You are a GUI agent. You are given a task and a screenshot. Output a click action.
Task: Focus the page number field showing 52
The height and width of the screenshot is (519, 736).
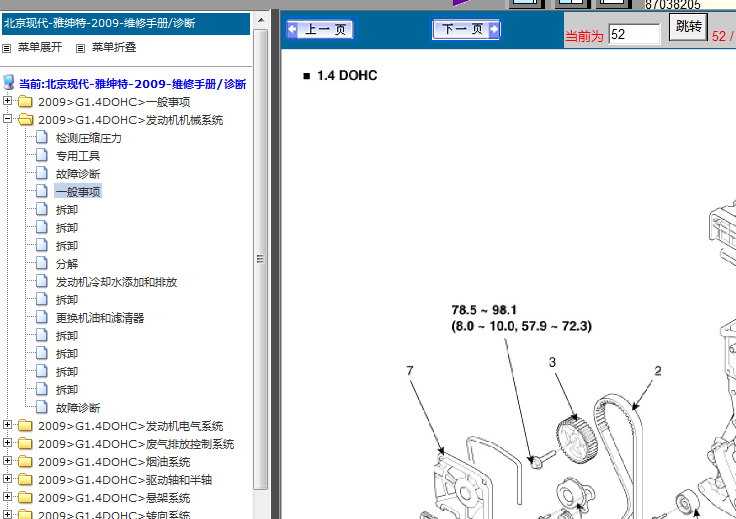(x=635, y=34)
